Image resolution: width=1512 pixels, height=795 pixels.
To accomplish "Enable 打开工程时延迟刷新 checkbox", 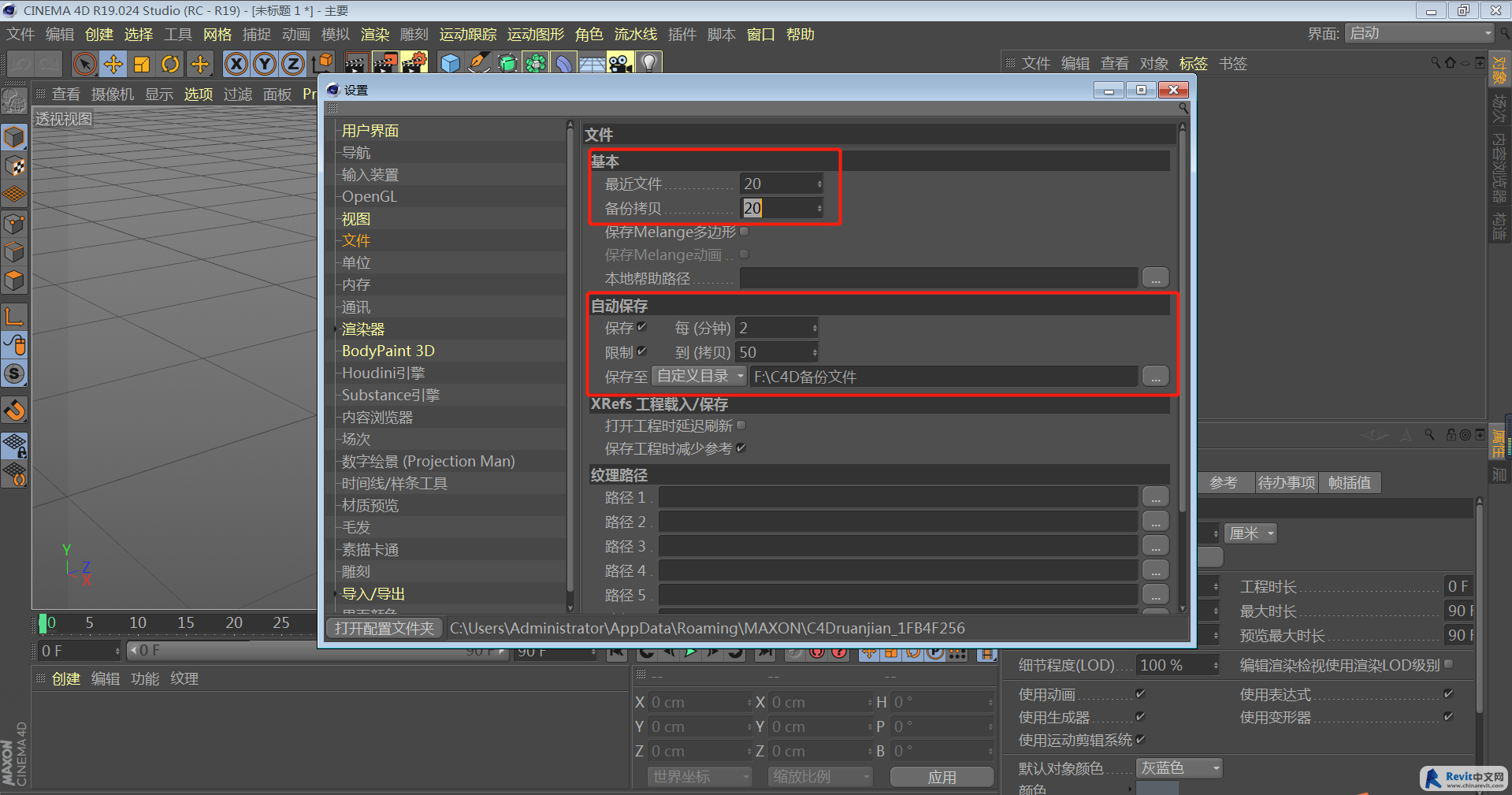I will (x=741, y=425).
